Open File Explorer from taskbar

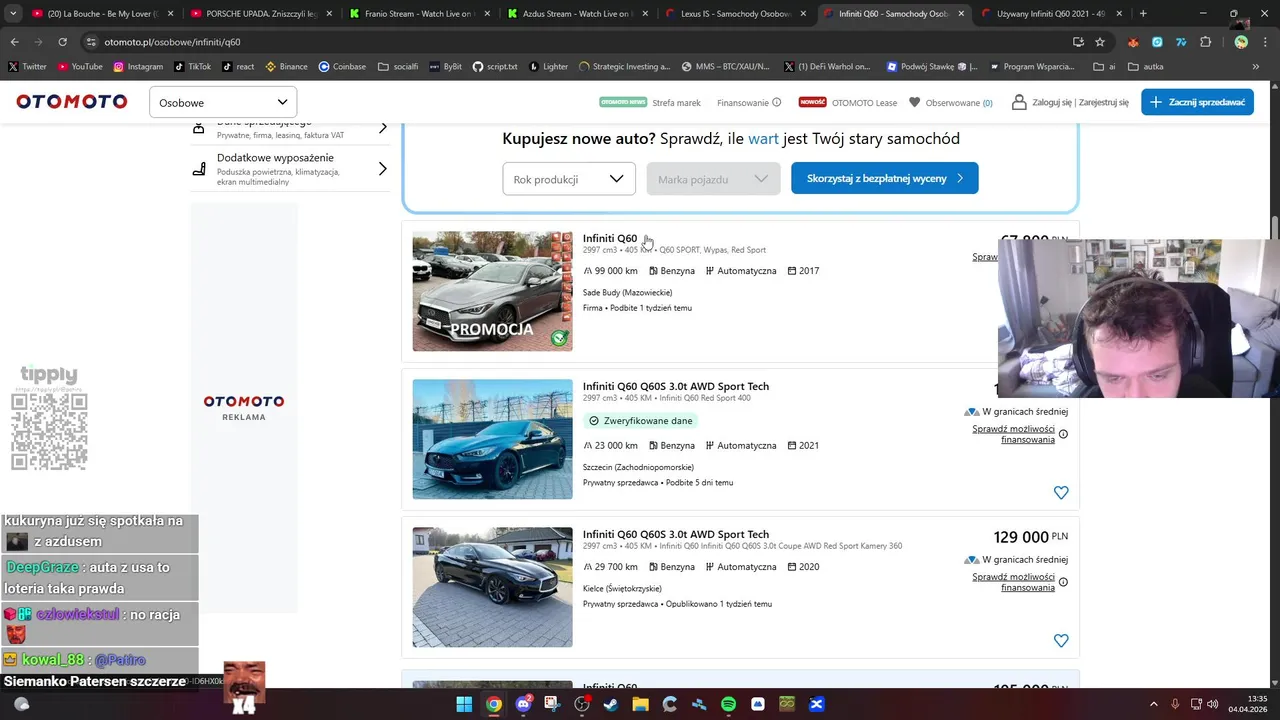(640, 704)
